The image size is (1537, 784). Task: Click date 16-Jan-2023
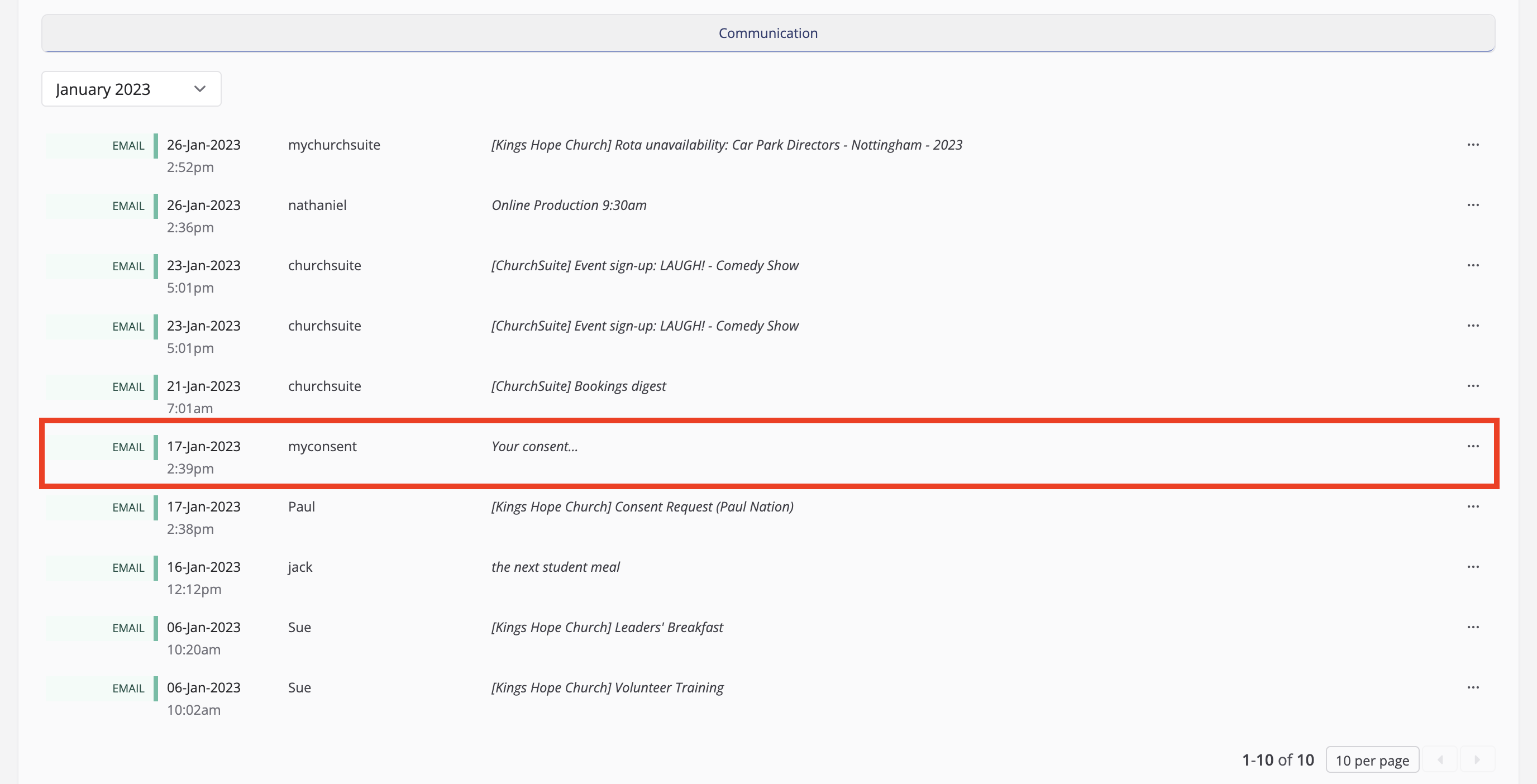203,567
